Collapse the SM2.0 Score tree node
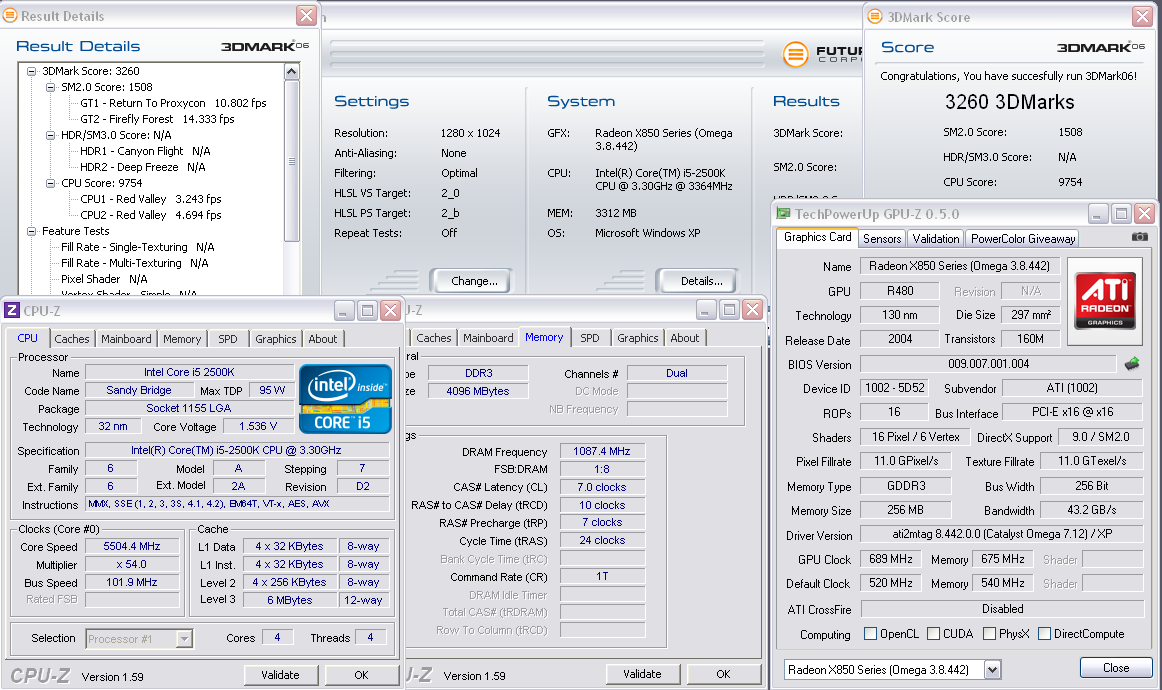 [x=50, y=87]
